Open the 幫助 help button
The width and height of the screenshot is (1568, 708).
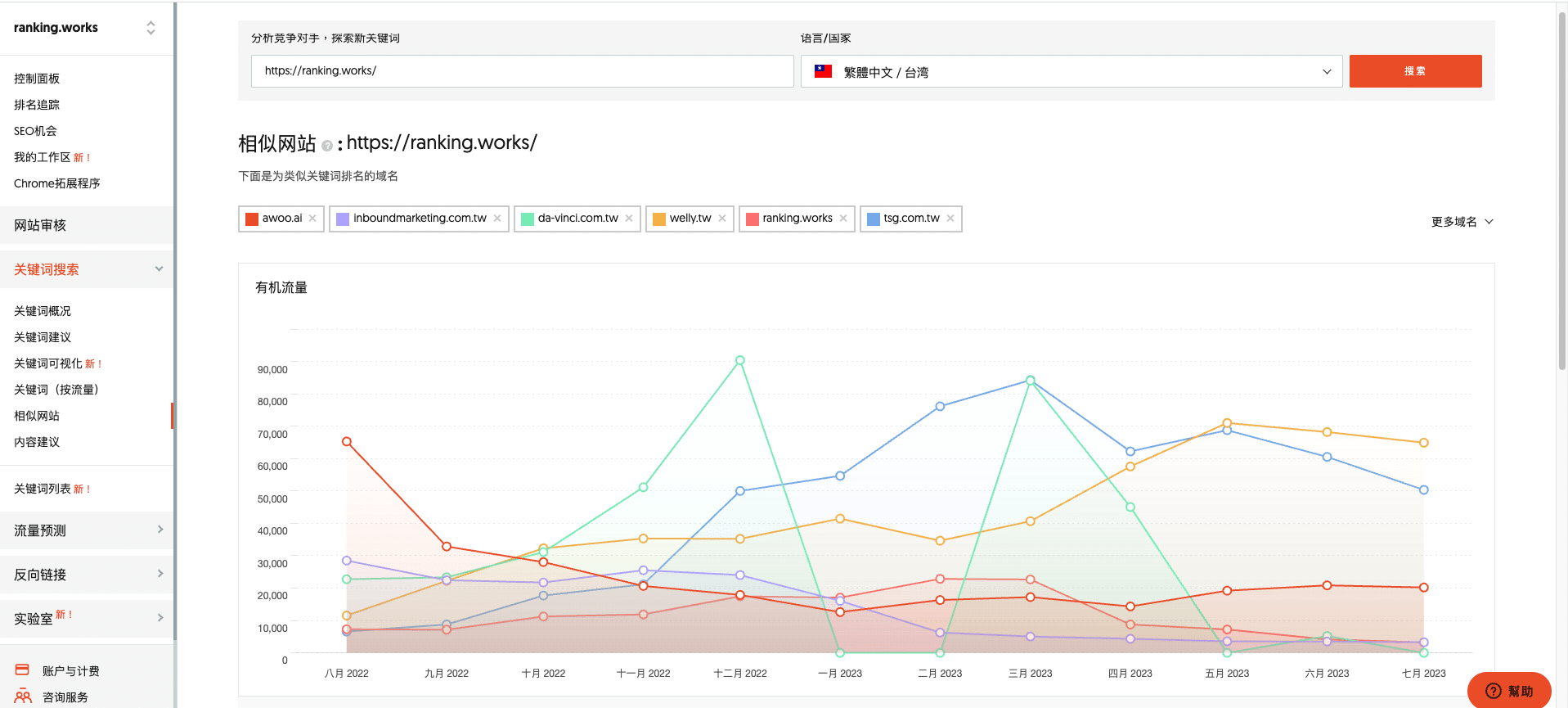pyautogui.click(x=1509, y=691)
